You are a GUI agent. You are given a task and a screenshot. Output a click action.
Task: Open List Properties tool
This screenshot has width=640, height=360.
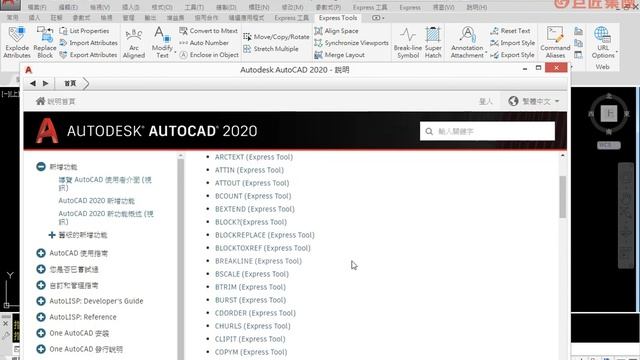click(84, 31)
